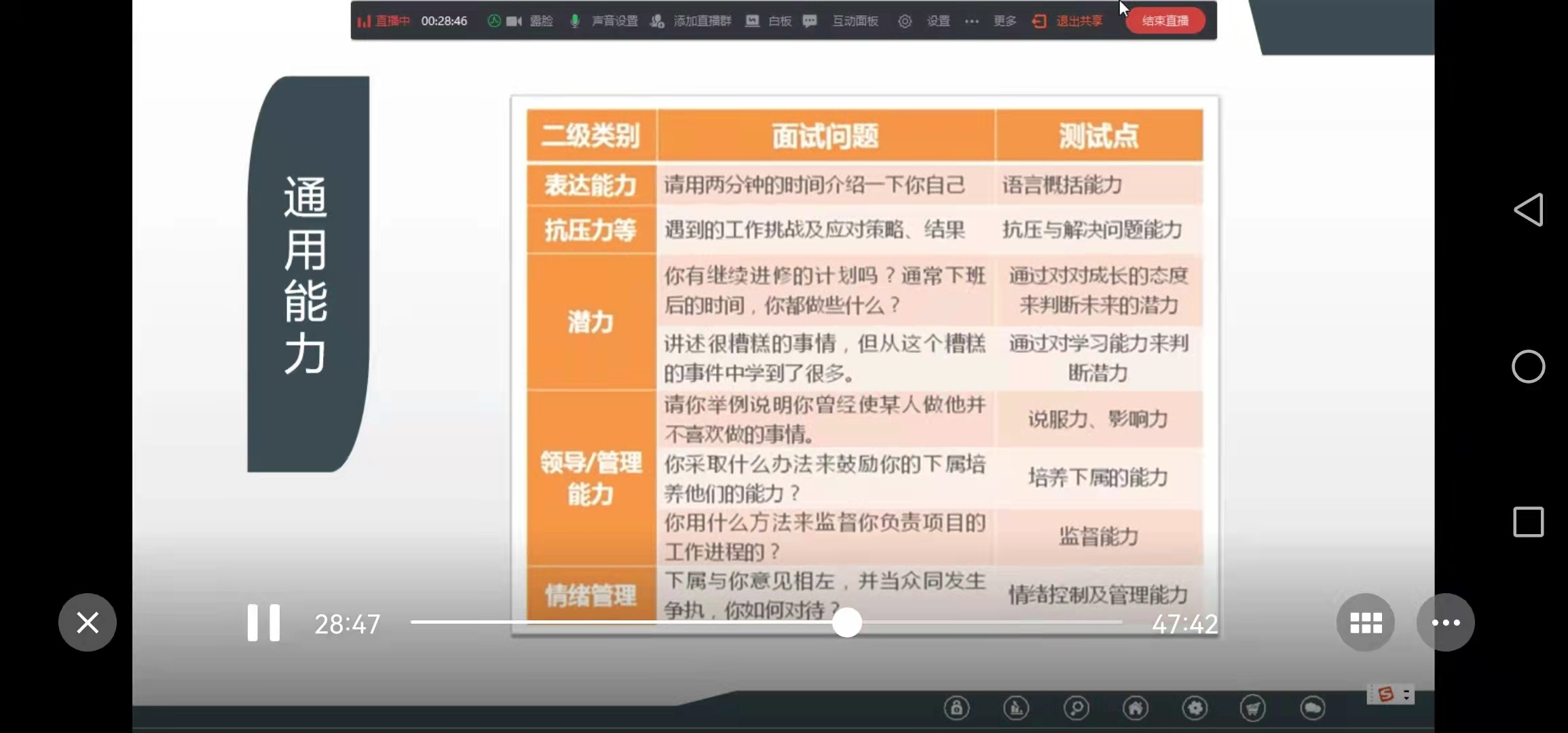Open the 白板 whiteboard tool
The image size is (1568, 733).
pyautogui.click(x=769, y=21)
